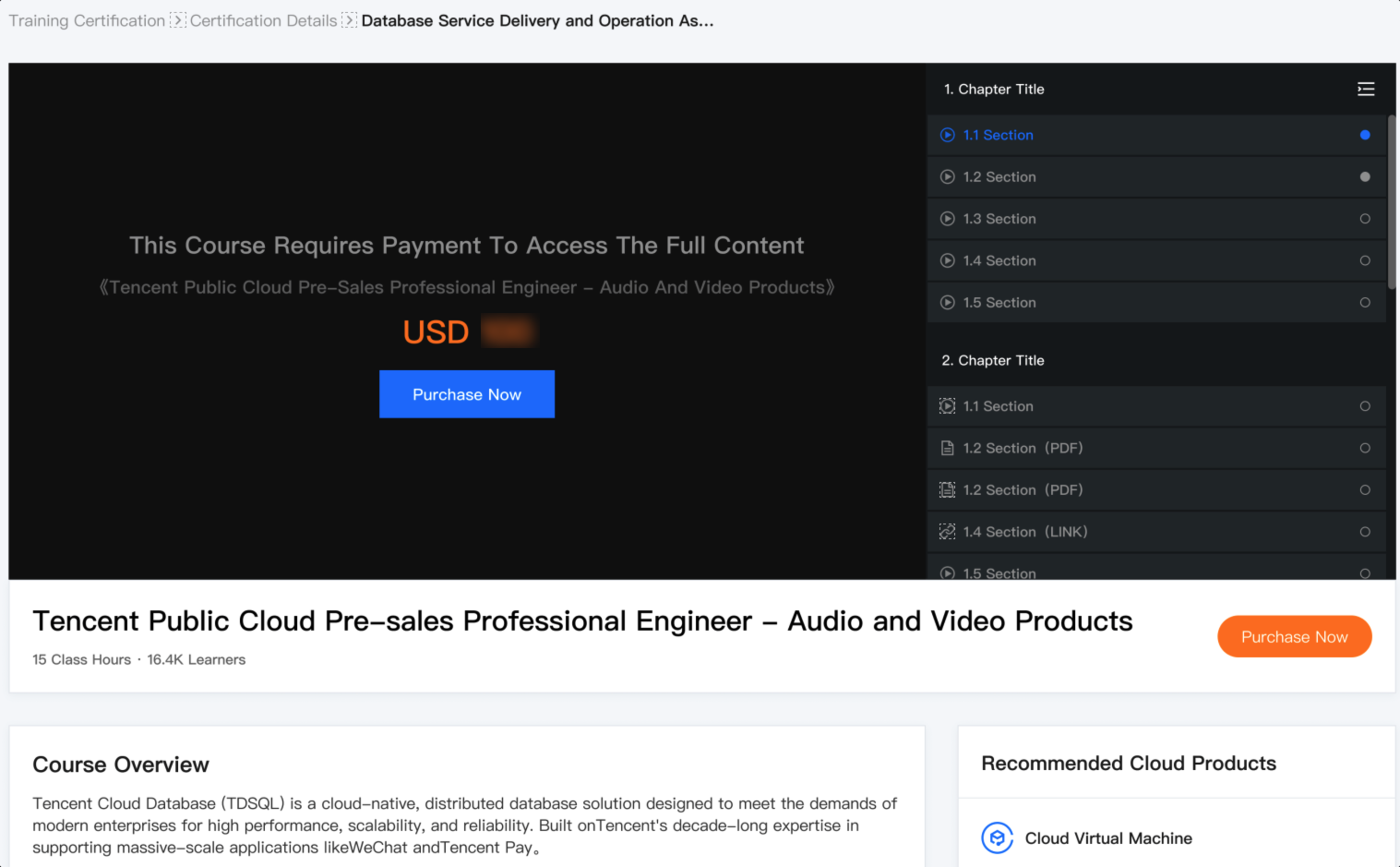The width and height of the screenshot is (1400, 867).
Task: Click the chapter list vertical scrollbar
Action: pos(1392,201)
